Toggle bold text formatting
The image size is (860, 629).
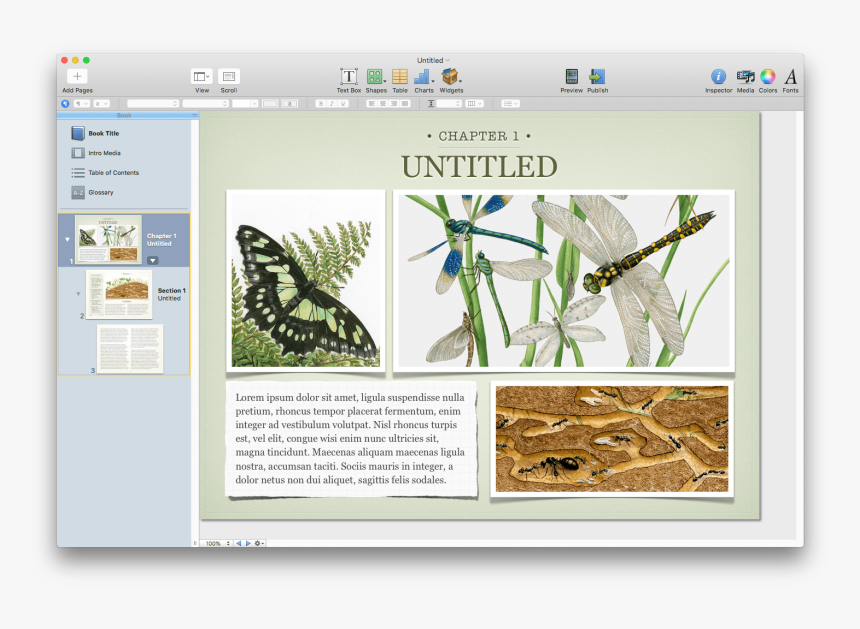coord(320,103)
